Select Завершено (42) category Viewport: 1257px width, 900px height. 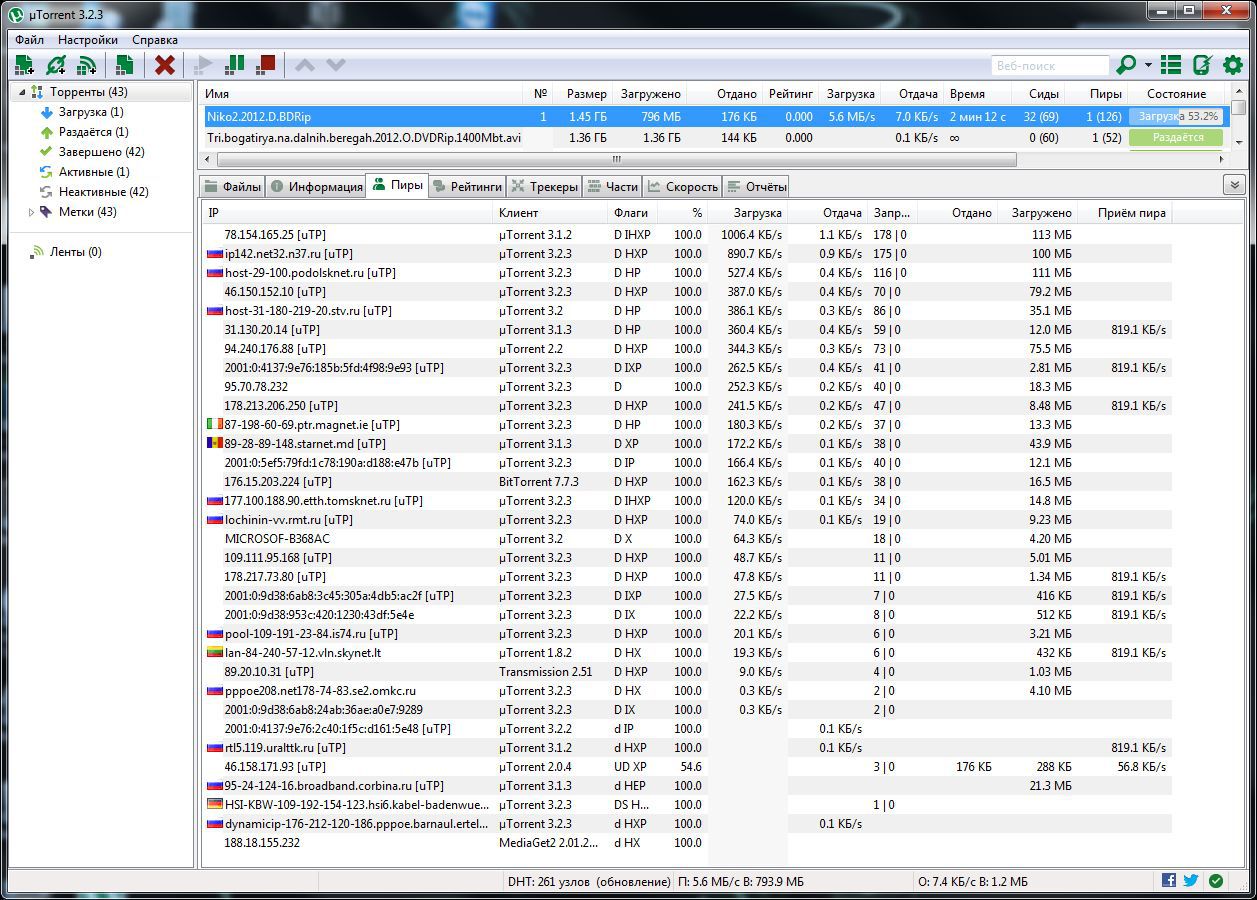pyautogui.click(x=101, y=152)
